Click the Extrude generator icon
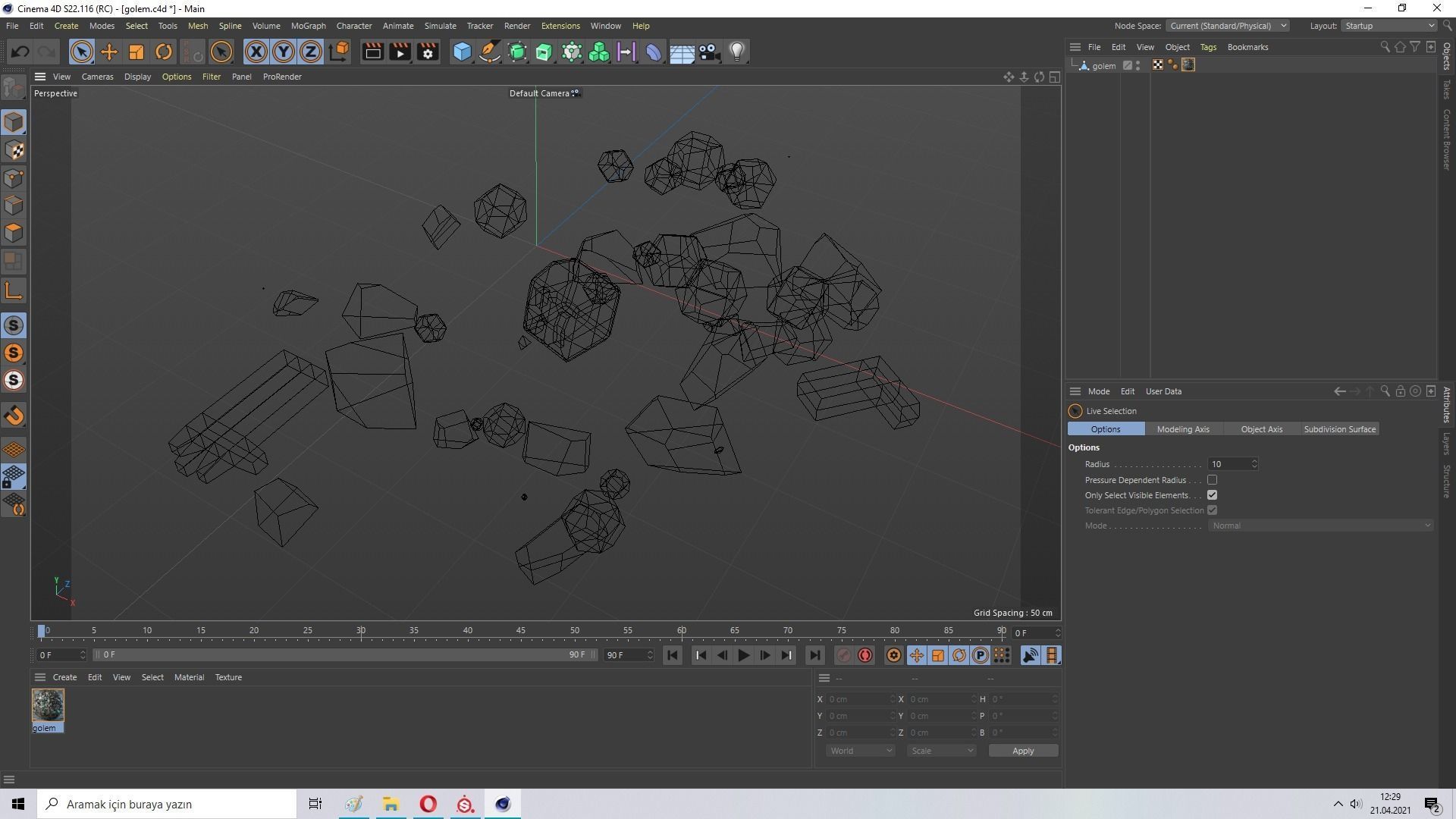Viewport: 1456px width, 819px height. [544, 52]
